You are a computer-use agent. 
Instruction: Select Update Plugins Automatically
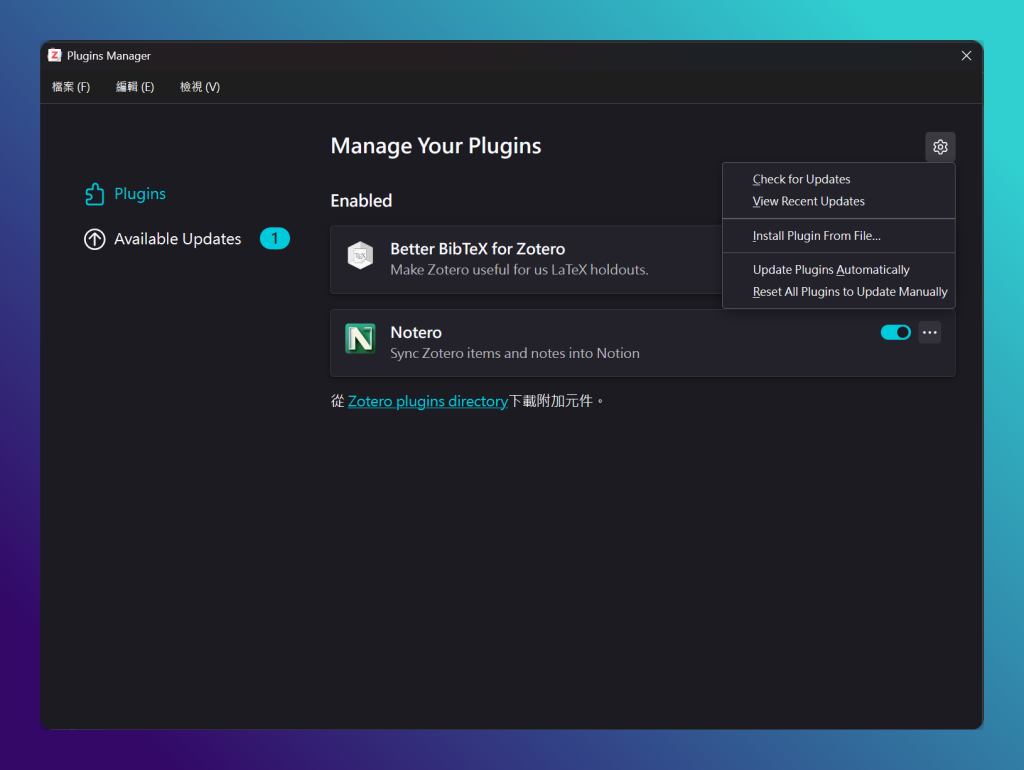pyautogui.click(x=839, y=270)
